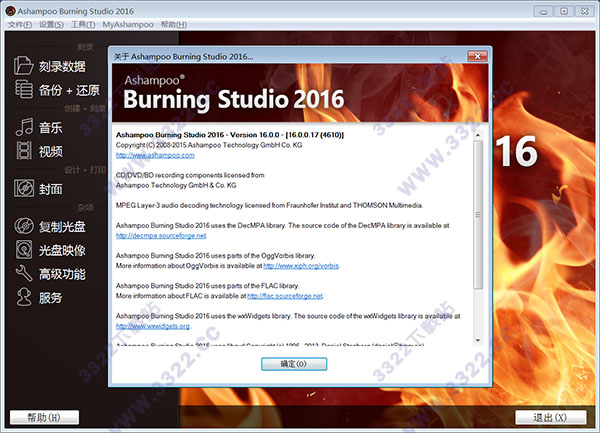Open the www.xiph.org/vorbis link
This screenshot has height=433, width=600.
301,265
